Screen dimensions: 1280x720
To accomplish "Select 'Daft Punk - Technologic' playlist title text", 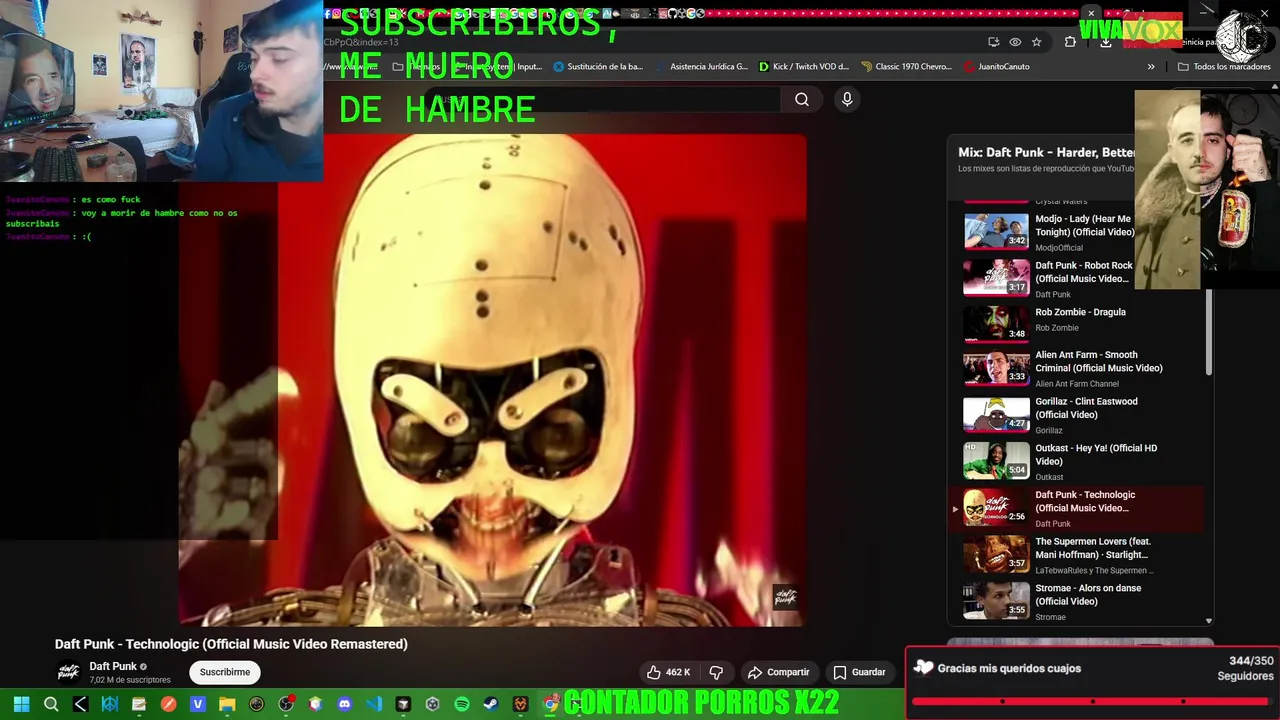I will (1085, 501).
